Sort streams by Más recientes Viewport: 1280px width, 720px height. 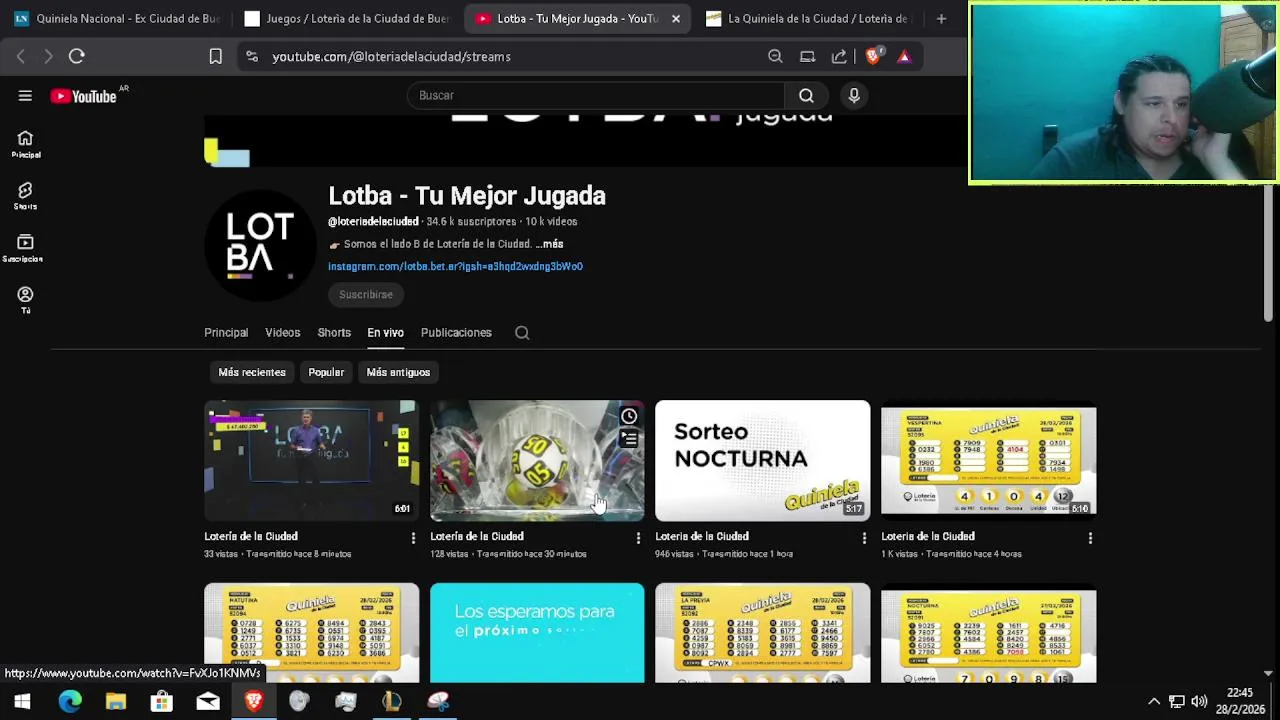click(x=252, y=372)
